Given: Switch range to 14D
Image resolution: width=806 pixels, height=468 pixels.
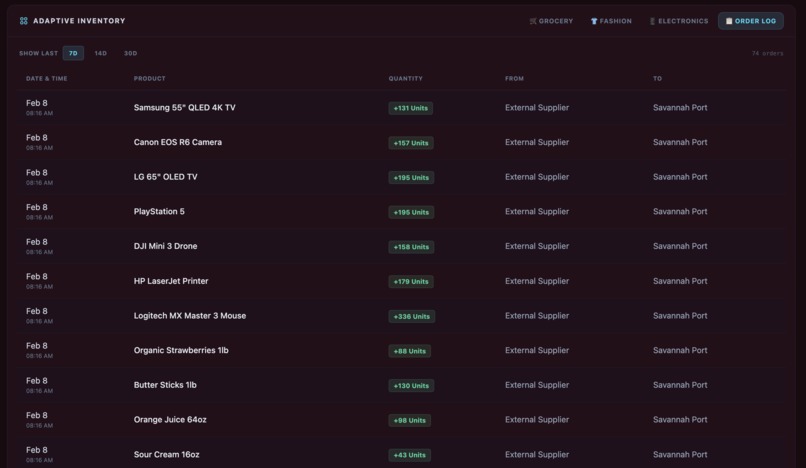Looking at the screenshot, I should tap(101, 53).
